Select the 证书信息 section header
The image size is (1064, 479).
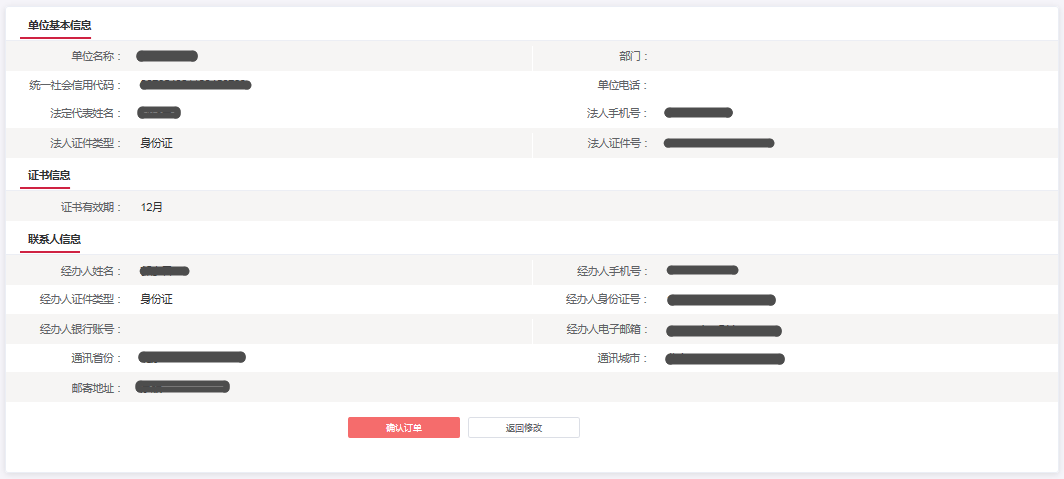tap(49, 175)
